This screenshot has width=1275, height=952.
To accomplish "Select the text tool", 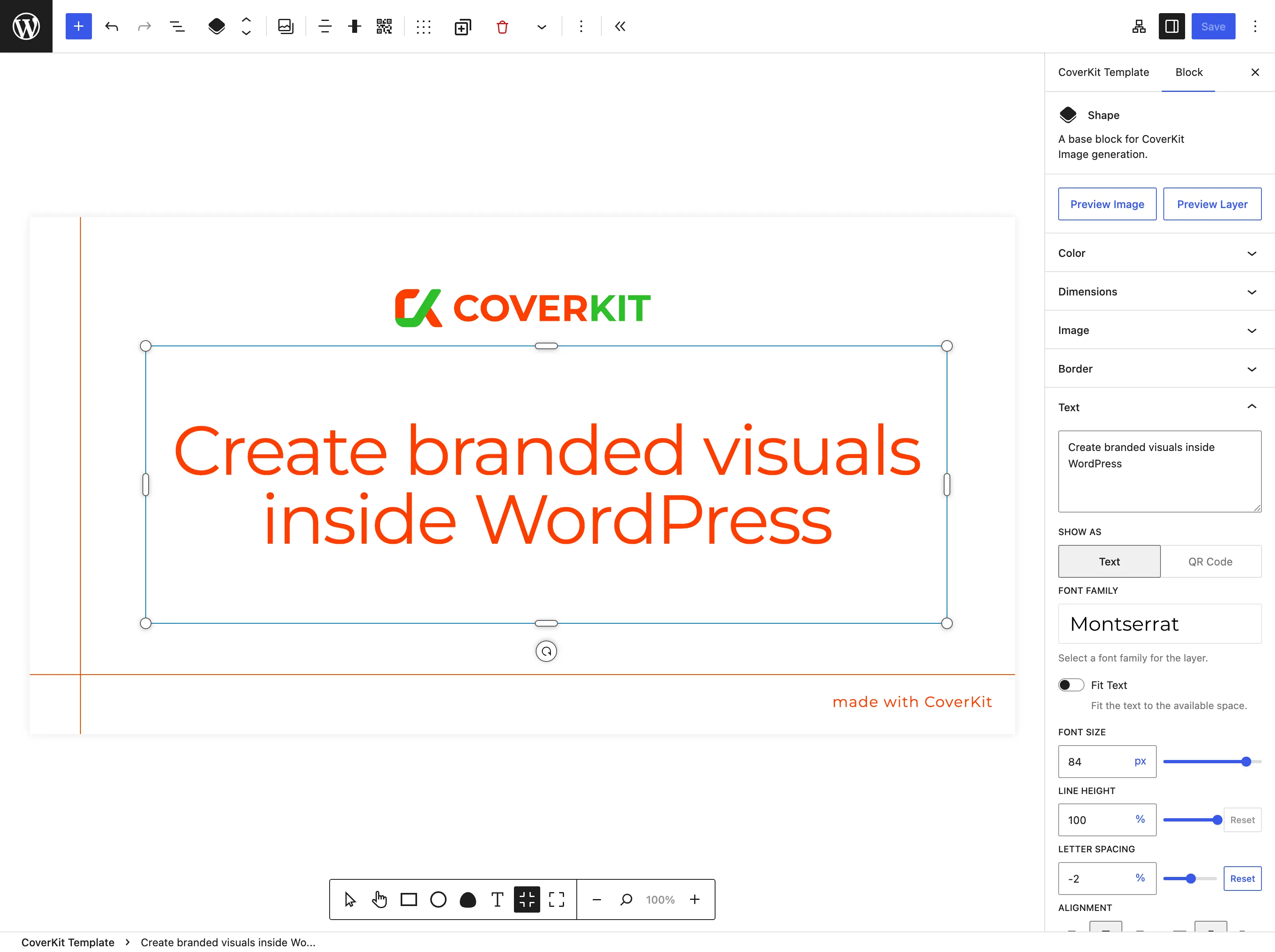I will tap(498, 899).
